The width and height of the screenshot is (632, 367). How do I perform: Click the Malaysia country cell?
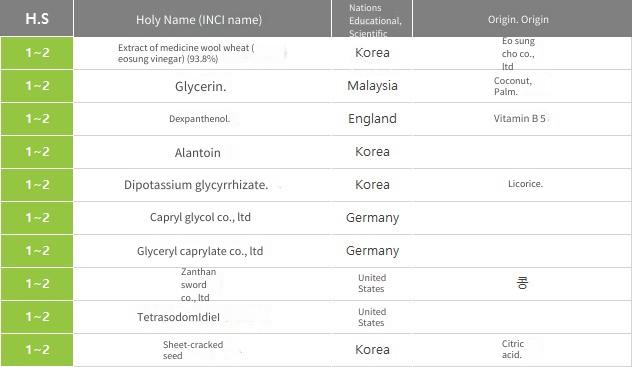point(372,86)
